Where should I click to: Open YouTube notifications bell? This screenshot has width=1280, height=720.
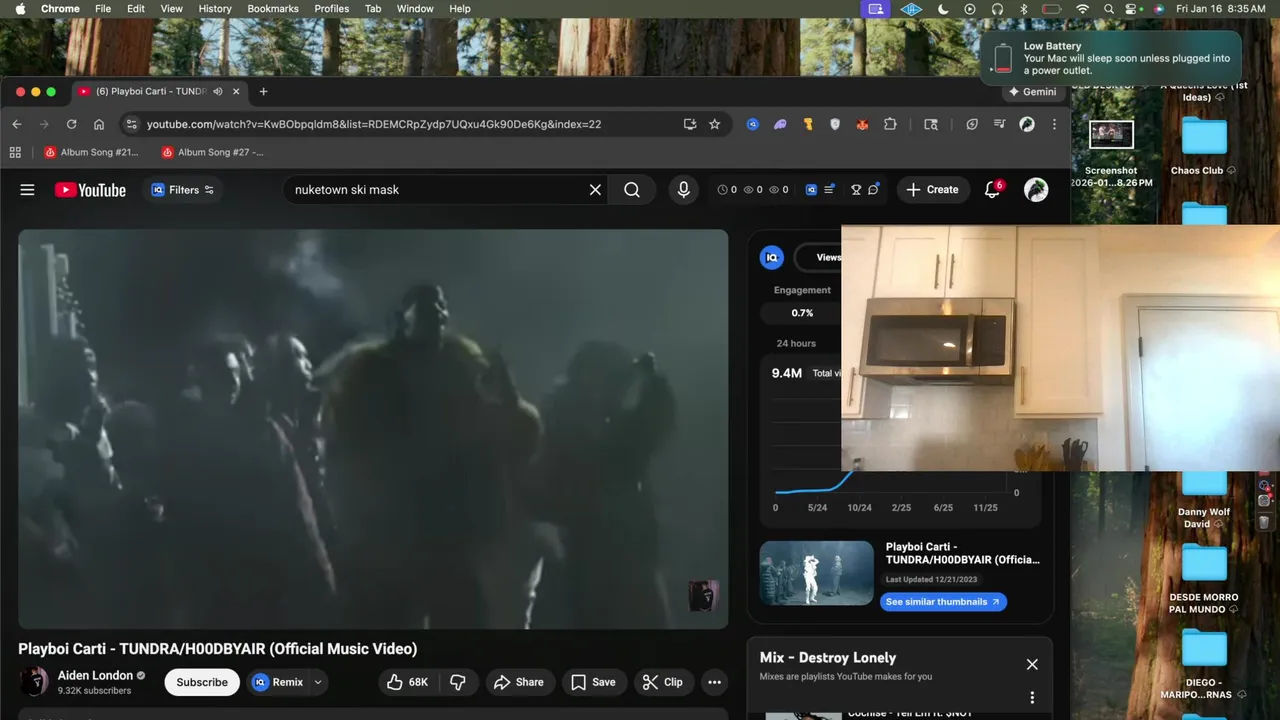[993, 190]
